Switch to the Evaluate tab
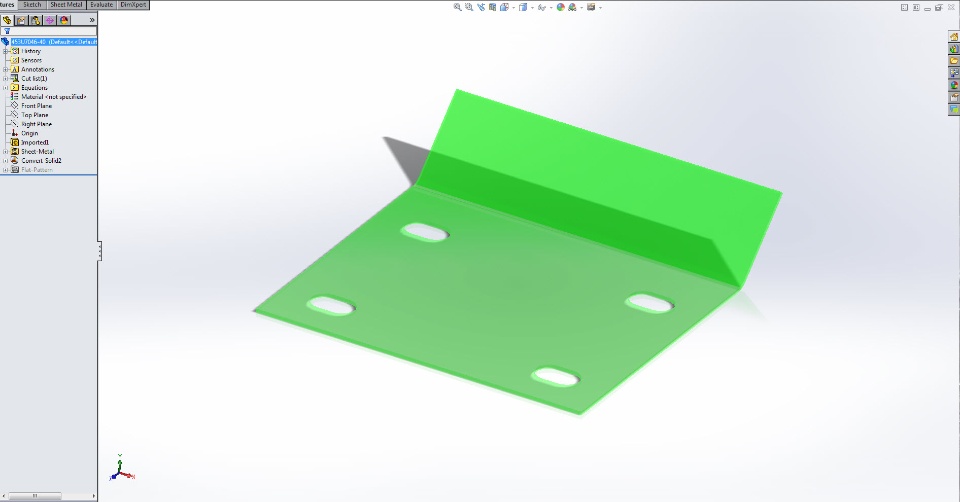The width and height of the screenshot is (960, 502). pyautogui.click(x=101, y=4)
